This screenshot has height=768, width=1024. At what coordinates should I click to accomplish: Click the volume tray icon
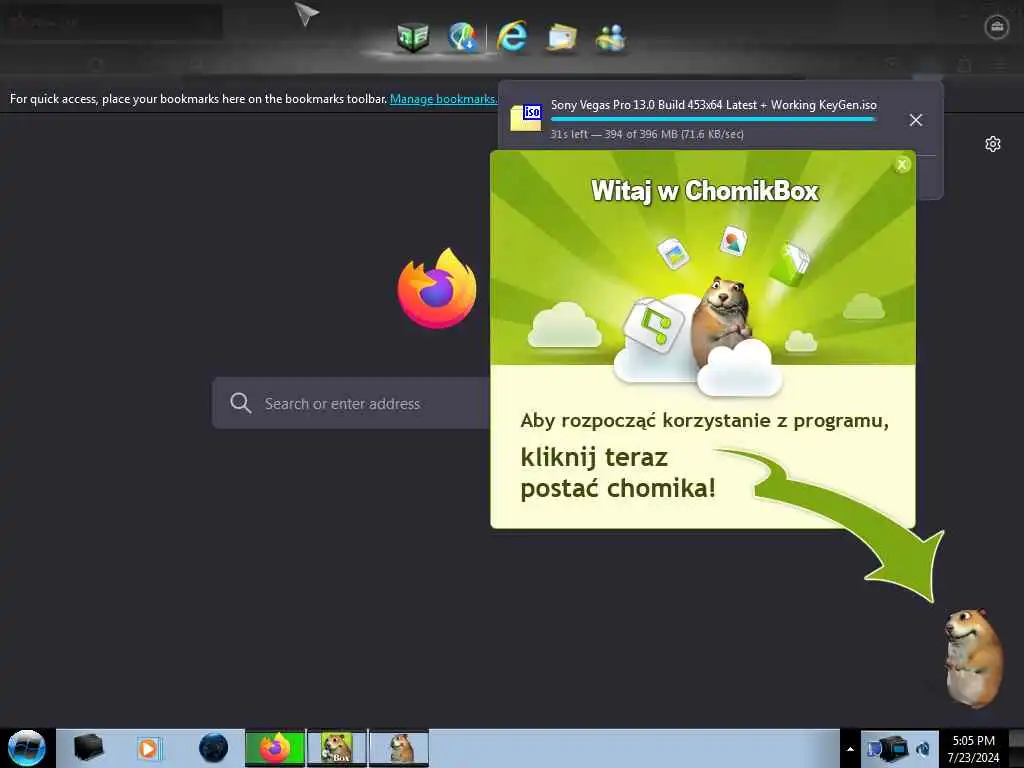point(923,749)
